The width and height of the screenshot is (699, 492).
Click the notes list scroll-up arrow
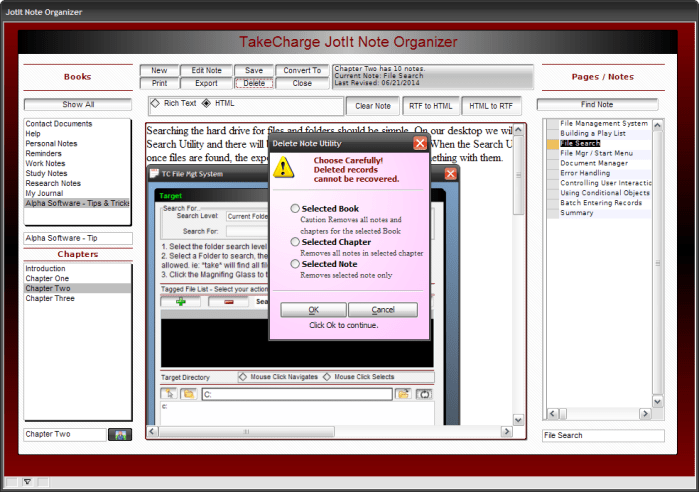658,126
